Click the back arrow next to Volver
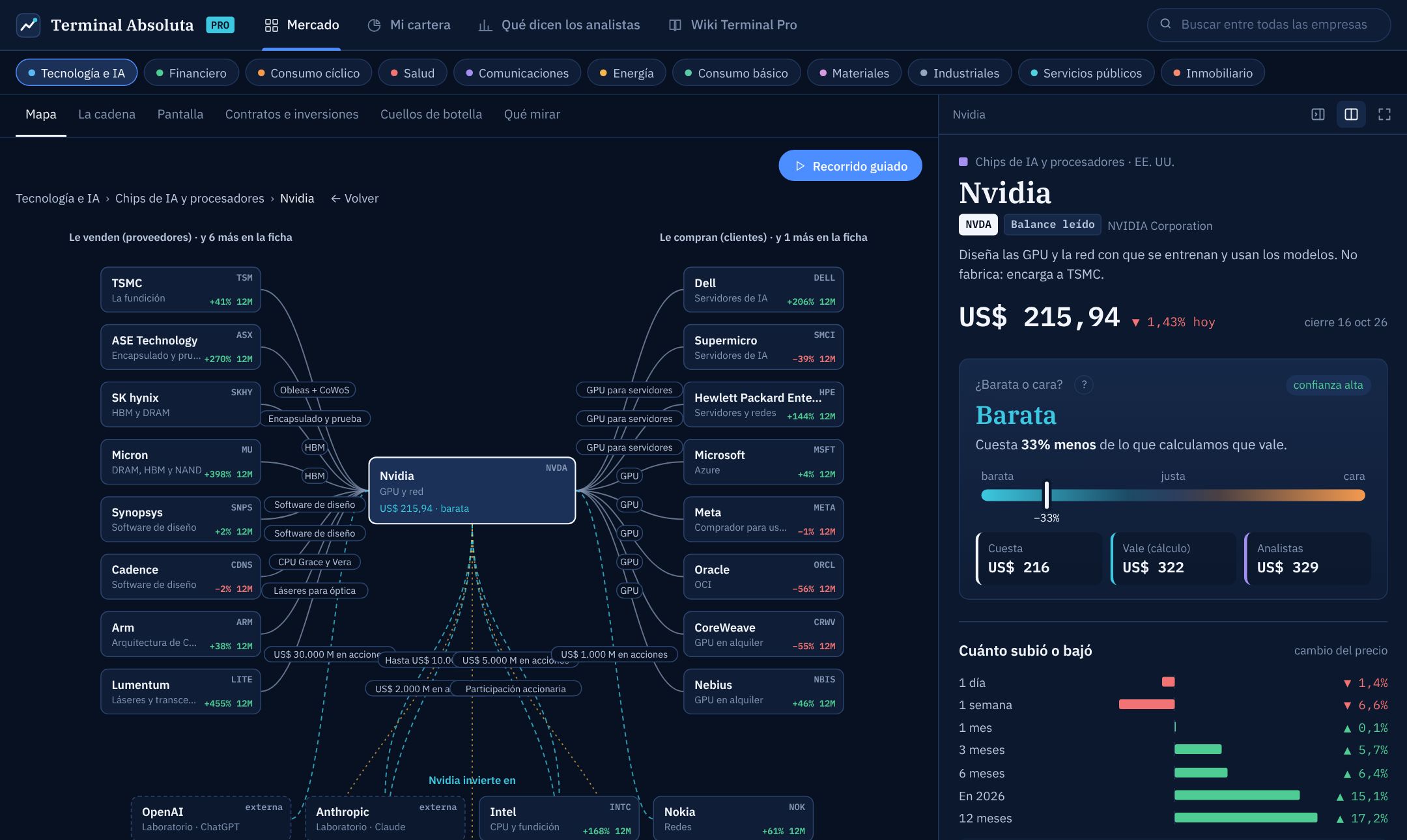Image resolution: width=1407 pixels, height=840 pixels. pyautogui.click(x=335, y=198)
